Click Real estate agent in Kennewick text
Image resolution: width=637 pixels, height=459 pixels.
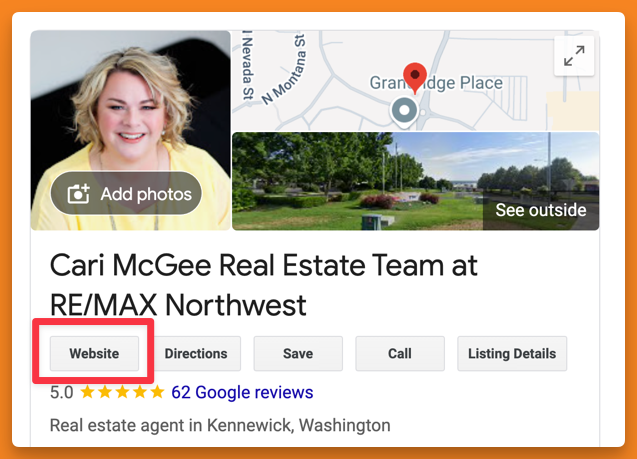point(220,426)
